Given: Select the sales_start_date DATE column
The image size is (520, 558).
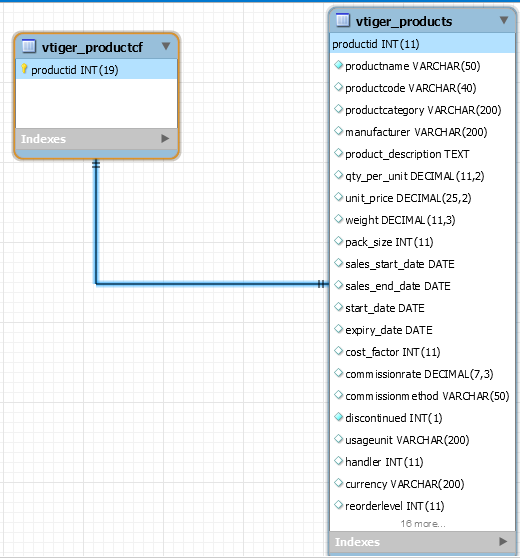Looking at the screenshot, I should click(422, 264).
